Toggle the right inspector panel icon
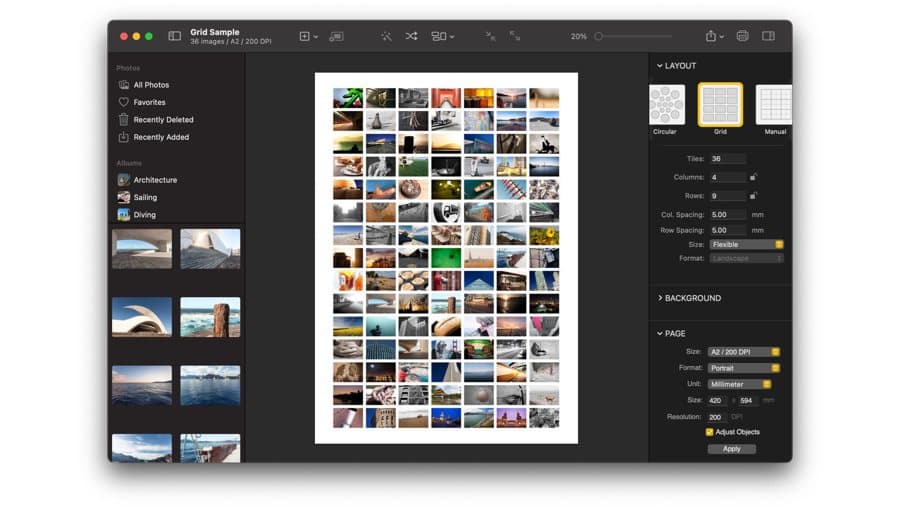The height and width of the screenshot is (506, 900). (768, 36)
